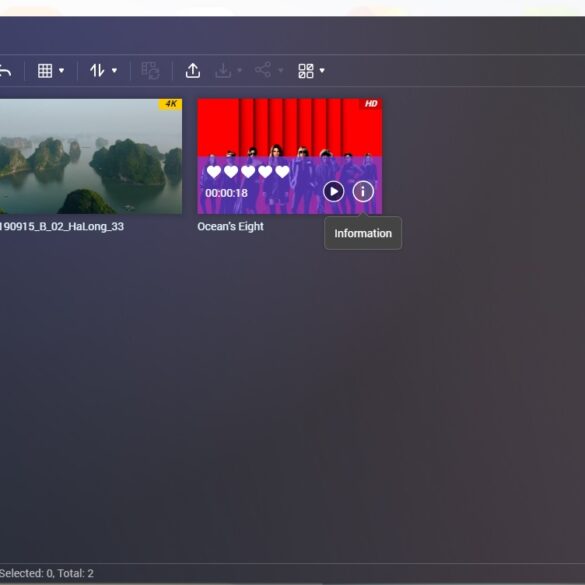Image resolution: width=585 pixels, height=585 pixels.
Task: Open Information for Ocean's Eight
Action: point(363,191)
